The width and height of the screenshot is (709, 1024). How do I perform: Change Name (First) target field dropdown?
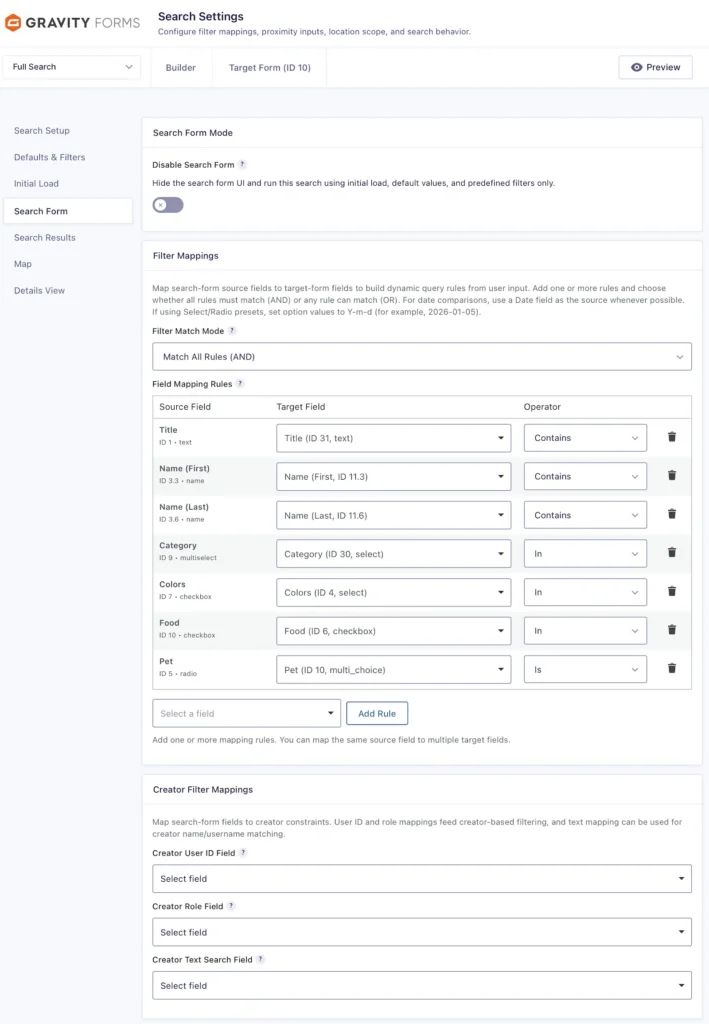[x=394, y=477]
